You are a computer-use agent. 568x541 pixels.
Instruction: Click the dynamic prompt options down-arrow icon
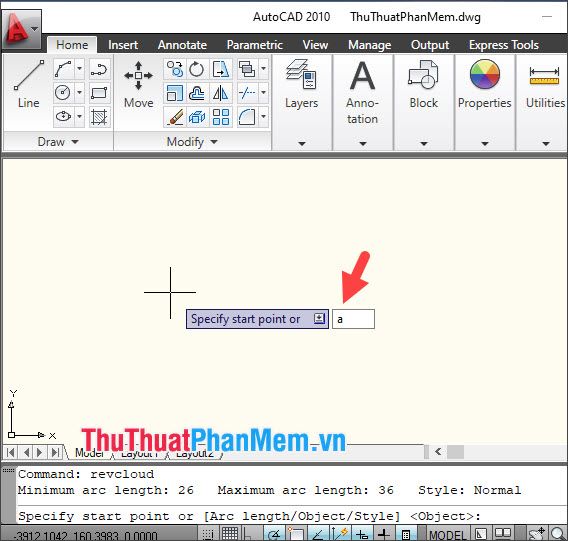pos(319,319)
